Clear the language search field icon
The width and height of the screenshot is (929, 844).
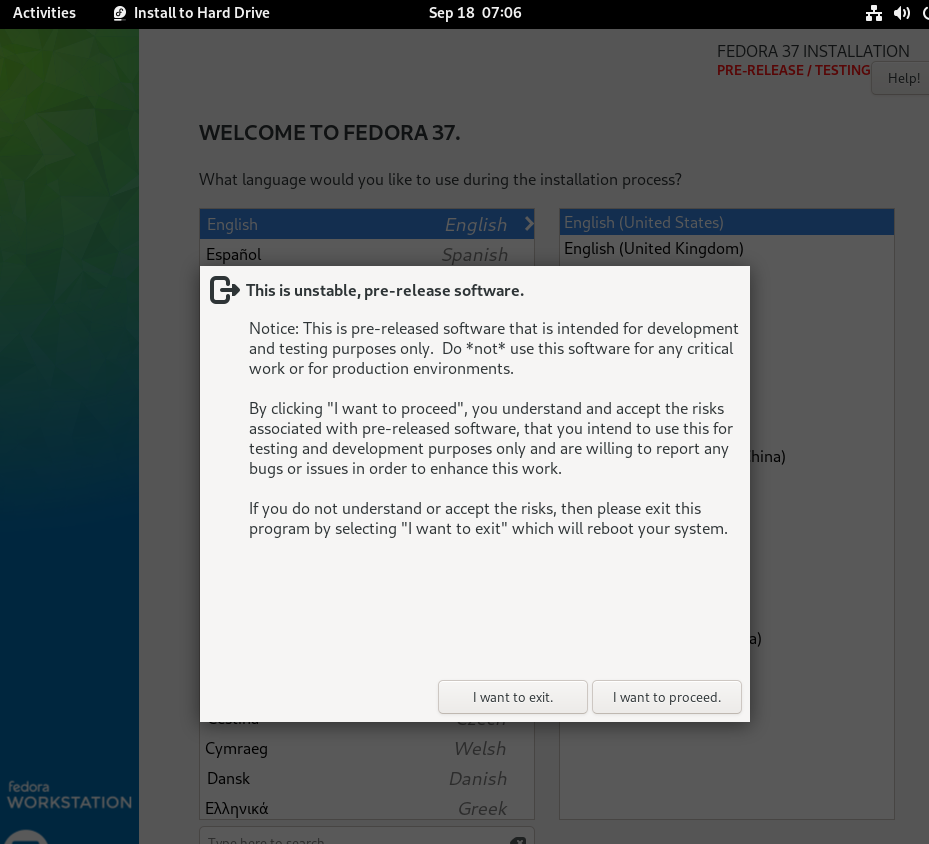(x=517, y=840)
